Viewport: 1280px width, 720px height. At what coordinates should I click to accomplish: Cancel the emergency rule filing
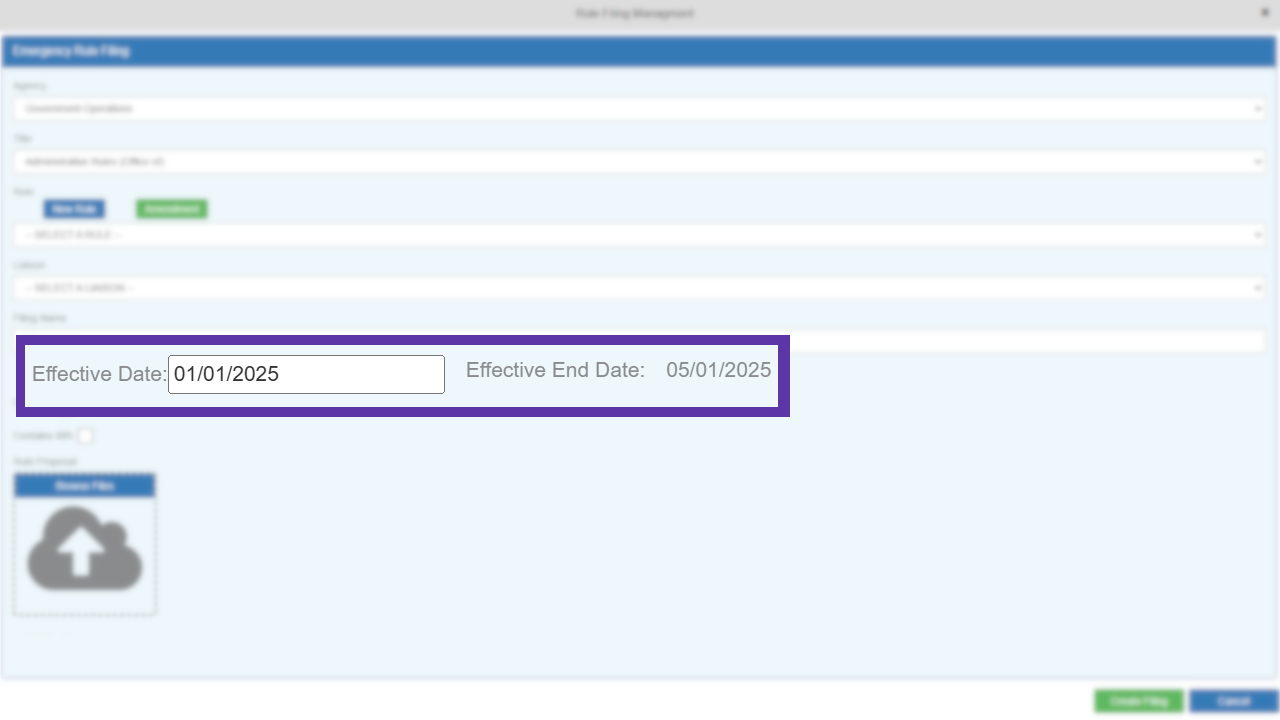click(1233, 702)
